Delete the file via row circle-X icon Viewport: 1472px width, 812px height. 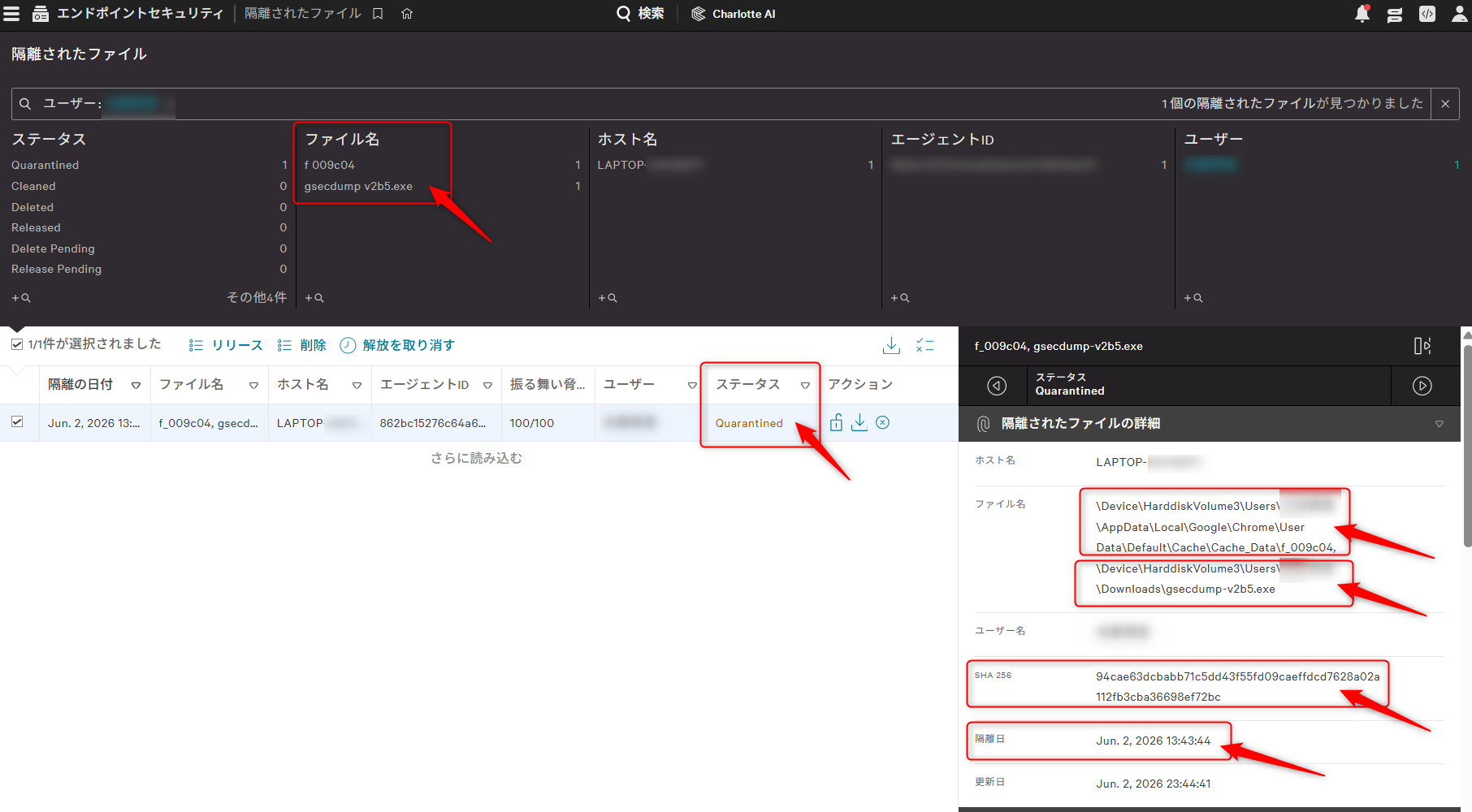[882, 422]
